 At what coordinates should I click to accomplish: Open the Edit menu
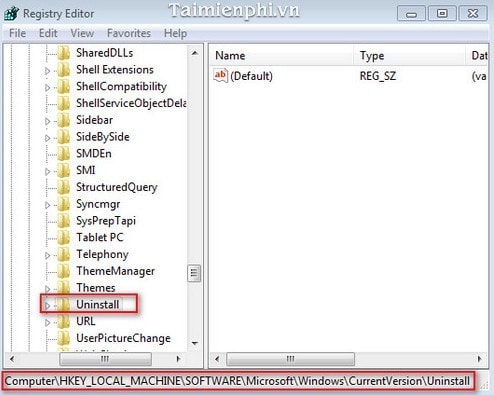(x=48, y=33)
